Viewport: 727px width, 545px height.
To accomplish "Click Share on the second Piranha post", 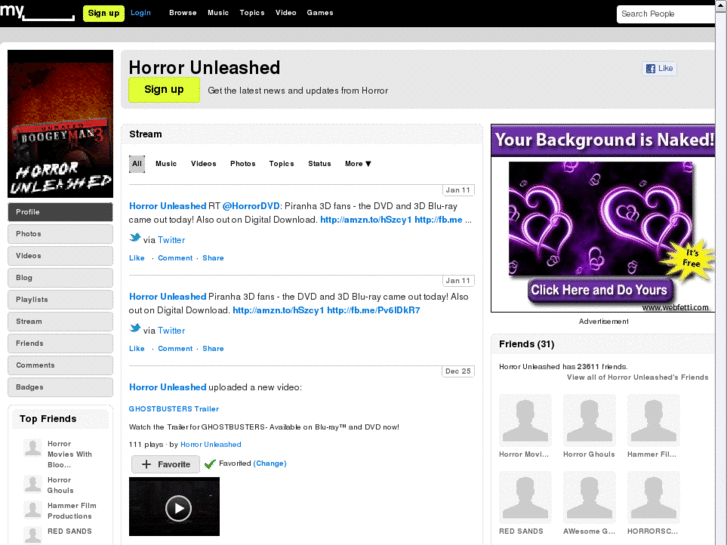I will pyautogui.click(x=213, y=348).
